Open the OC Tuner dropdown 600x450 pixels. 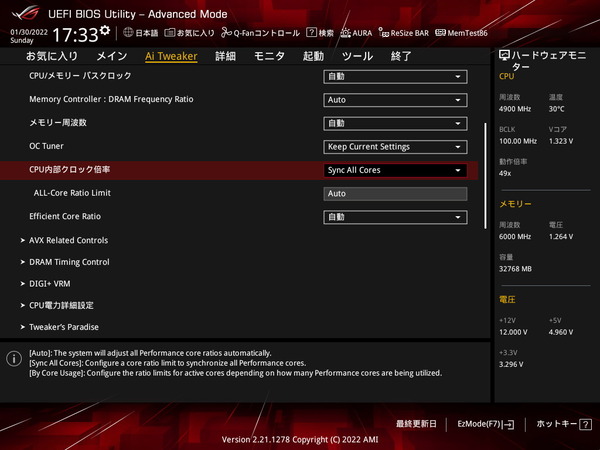395,147
